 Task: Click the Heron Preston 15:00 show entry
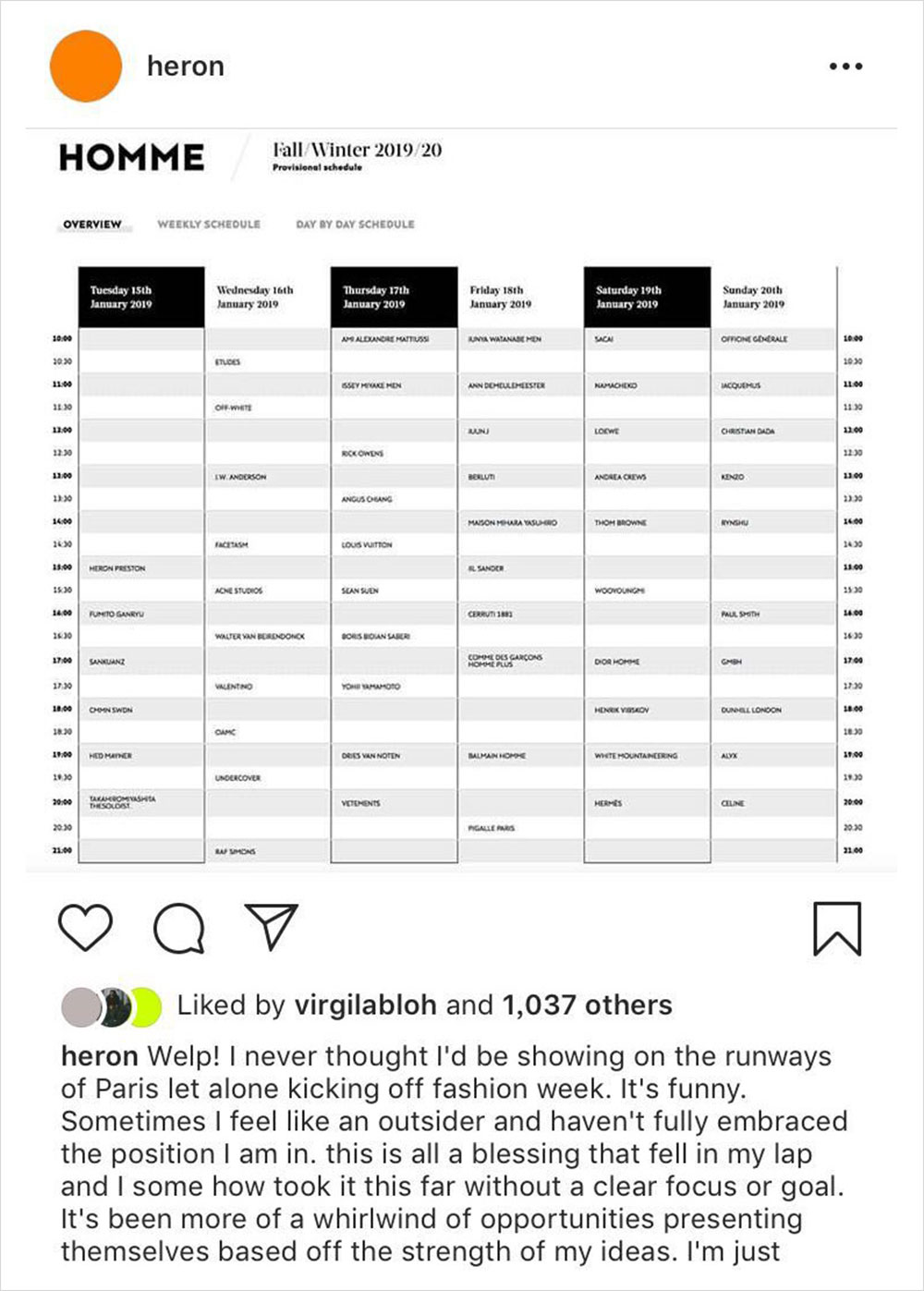click(x=117, y=568)
